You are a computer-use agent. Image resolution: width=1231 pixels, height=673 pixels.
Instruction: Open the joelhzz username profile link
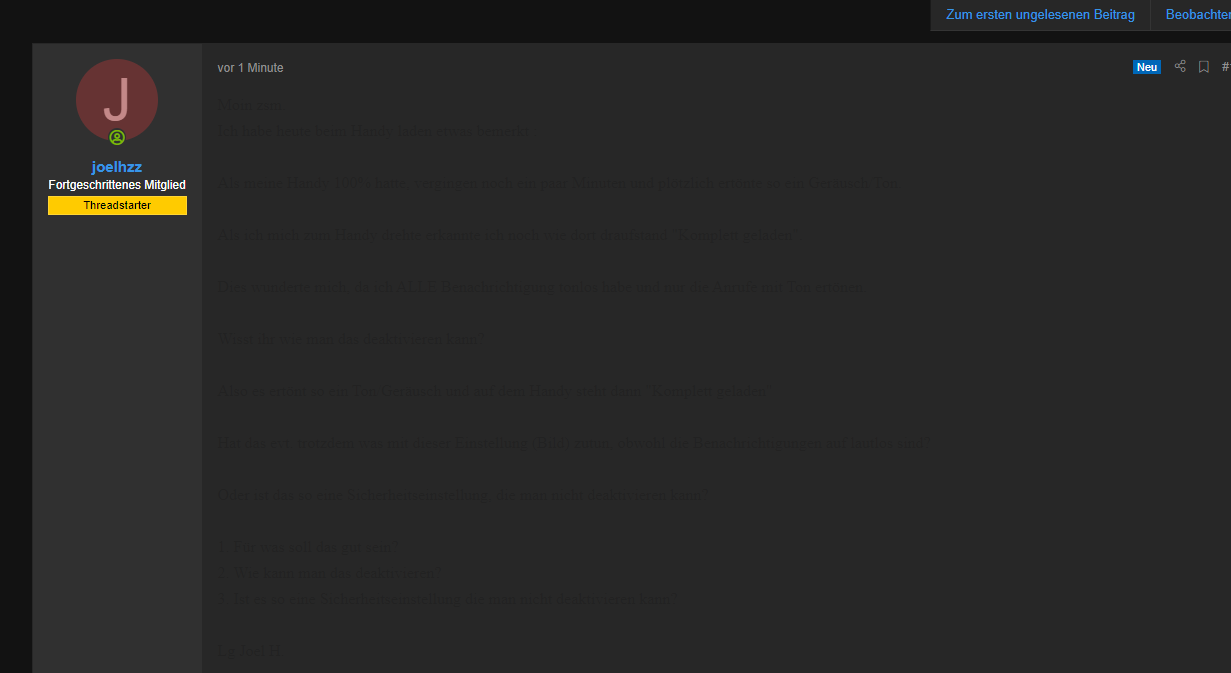[x=117, y=167]
